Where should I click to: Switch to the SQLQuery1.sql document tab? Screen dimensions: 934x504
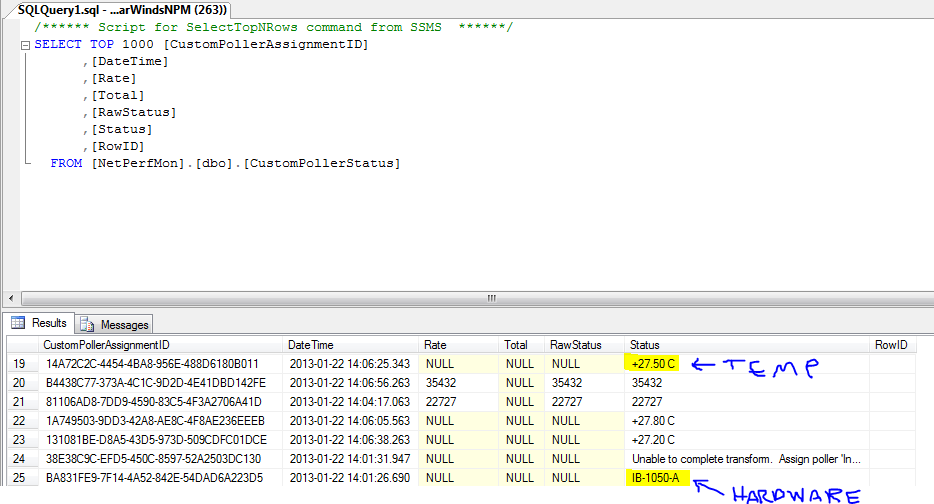(122, 10)
